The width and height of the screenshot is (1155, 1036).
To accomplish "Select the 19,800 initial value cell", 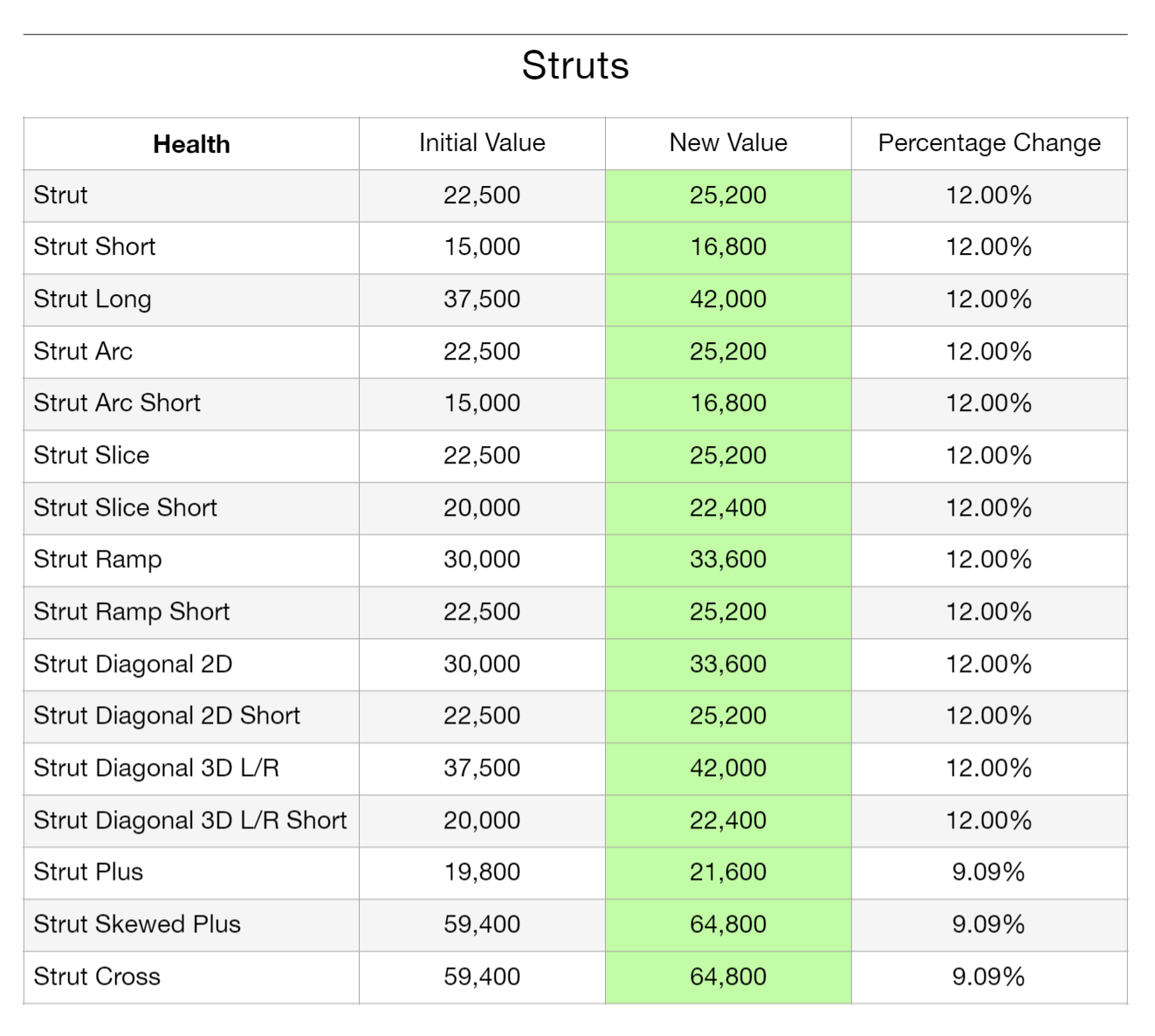I will point(482,872).
